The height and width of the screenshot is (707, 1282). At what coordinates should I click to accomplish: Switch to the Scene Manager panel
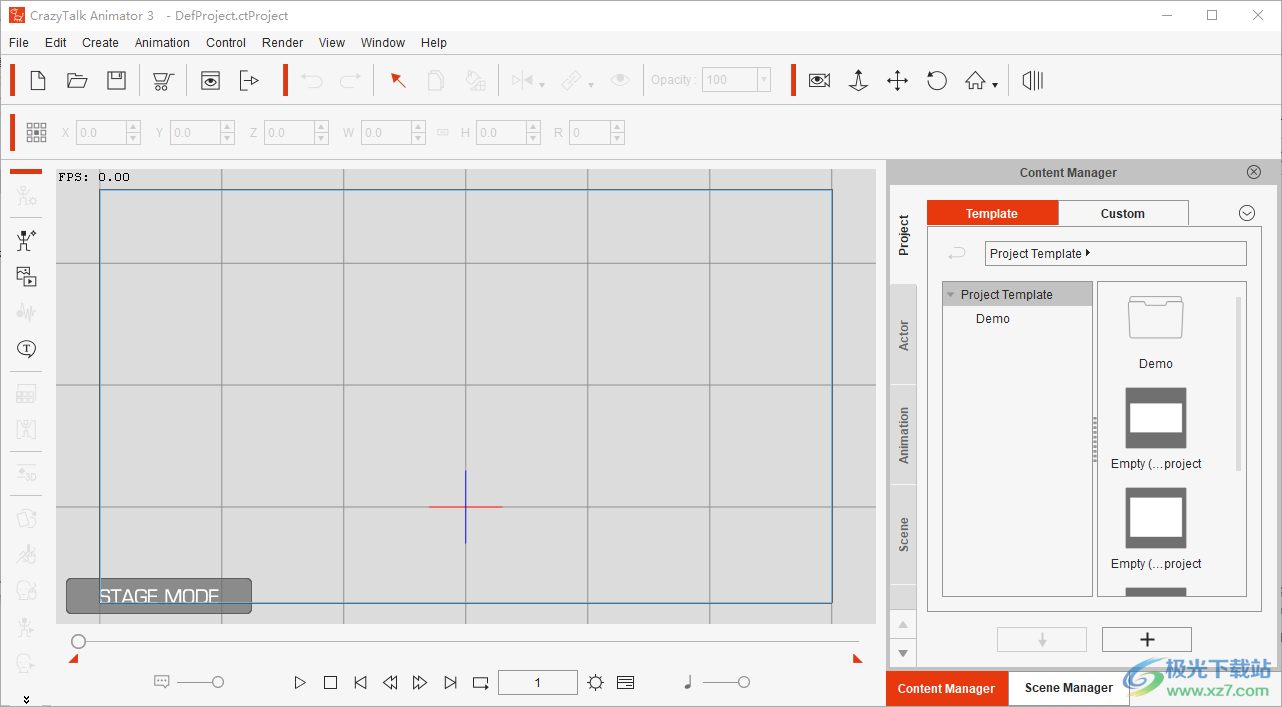[1068, 688]
